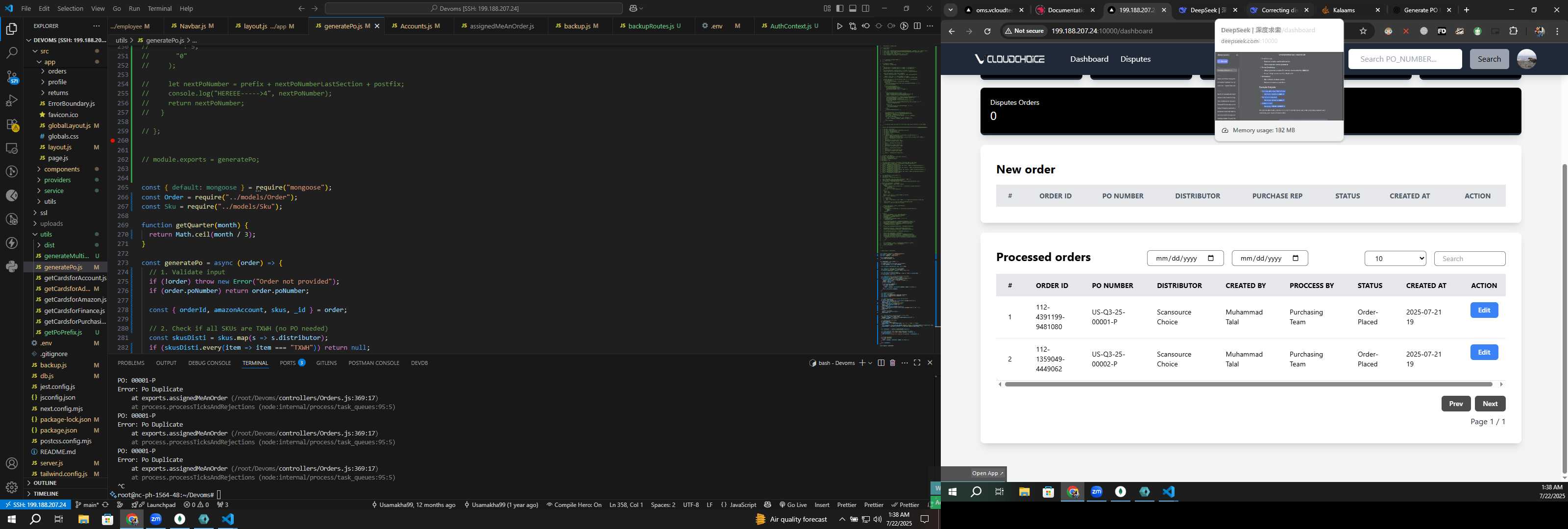Open the Chrome extensions puzzle icon

tap(1513, 31)
